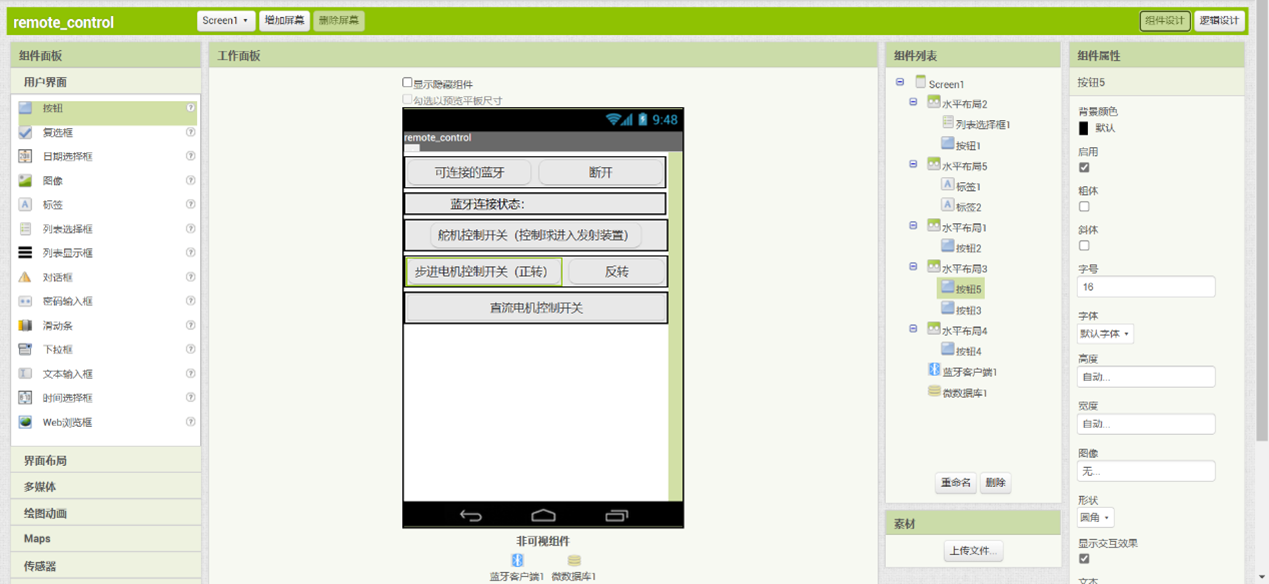Select the 对话框 warning component icon

pos(25,277)
